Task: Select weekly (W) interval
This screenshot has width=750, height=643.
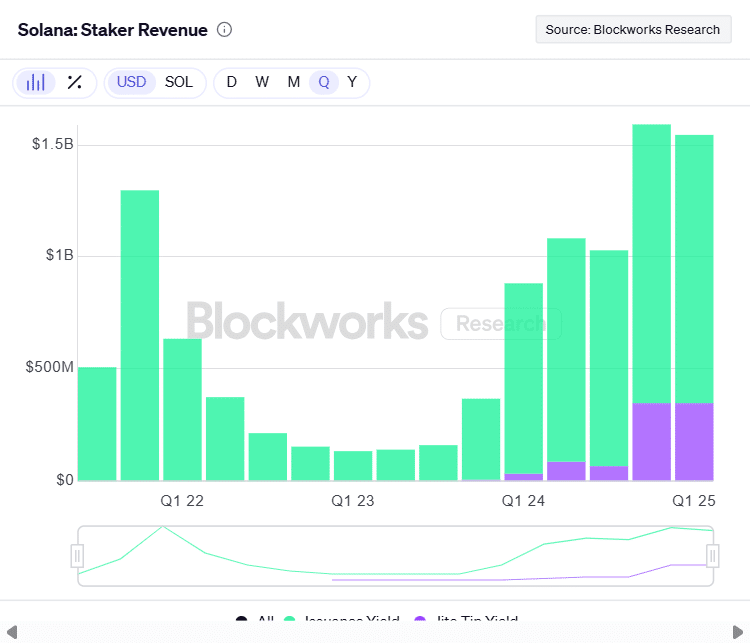Action: coord(262,82)
